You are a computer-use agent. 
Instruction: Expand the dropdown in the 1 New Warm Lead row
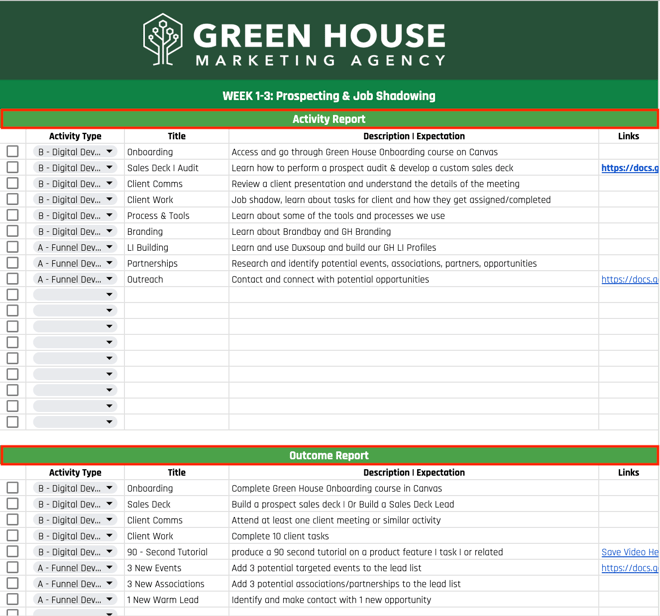coord(109,600)
